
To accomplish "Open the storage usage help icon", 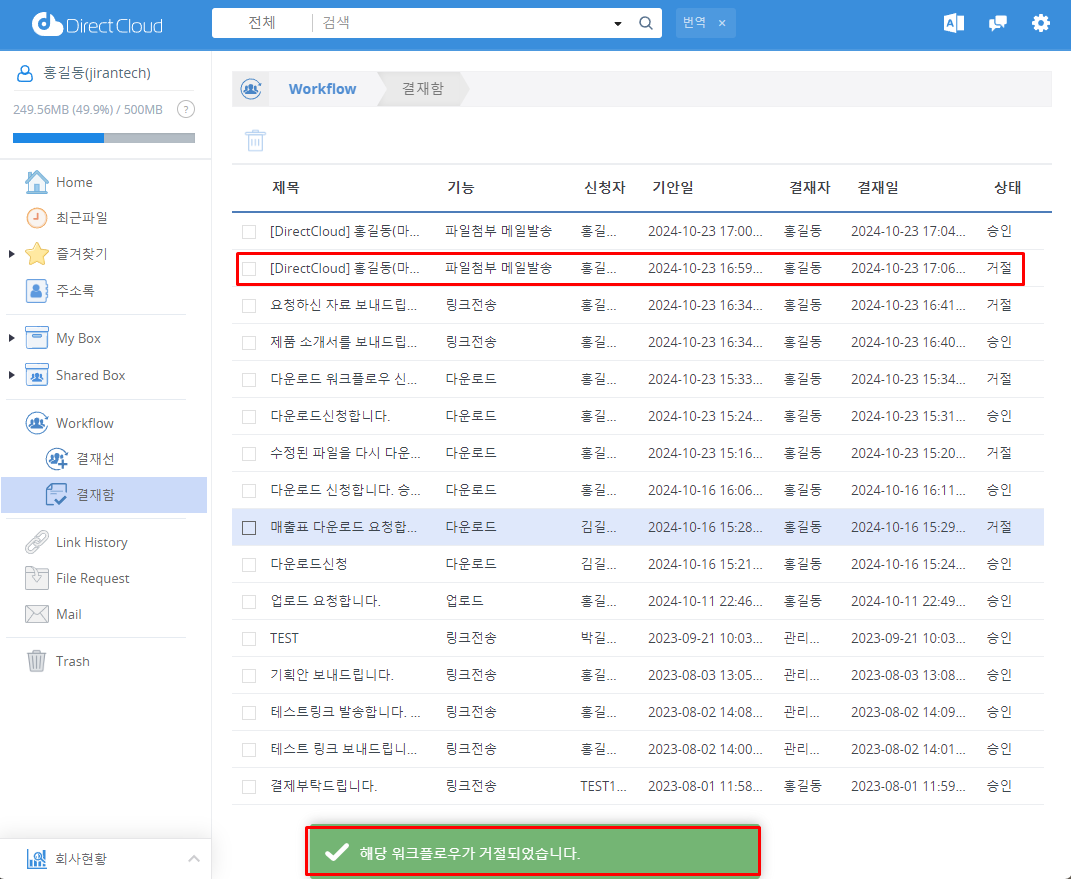I will pyautogui.click(x=185, y=110).
